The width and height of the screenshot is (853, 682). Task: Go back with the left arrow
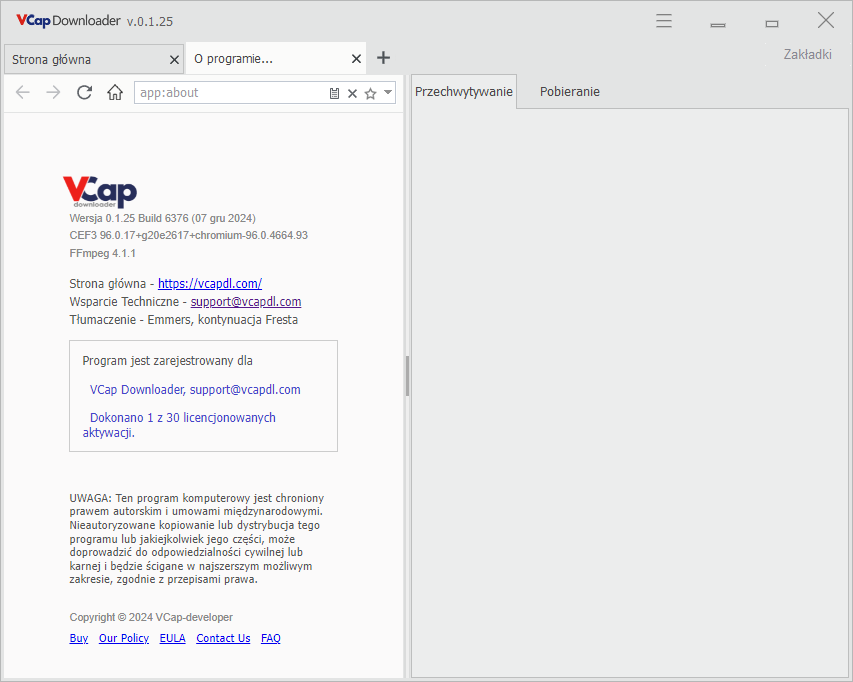pos(22,92)
